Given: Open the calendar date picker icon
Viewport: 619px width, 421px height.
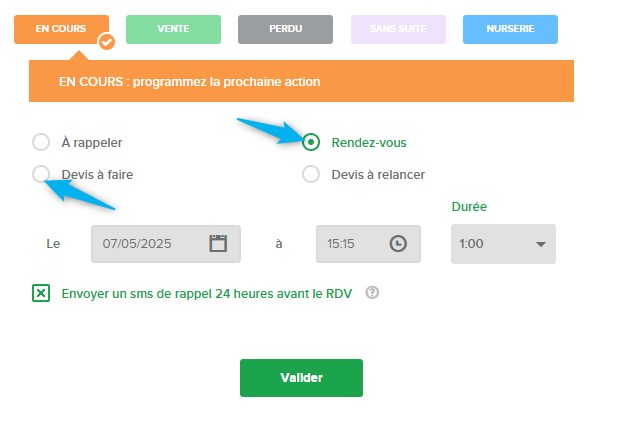Looking at the screenshot, I should (x=218, y=243).
